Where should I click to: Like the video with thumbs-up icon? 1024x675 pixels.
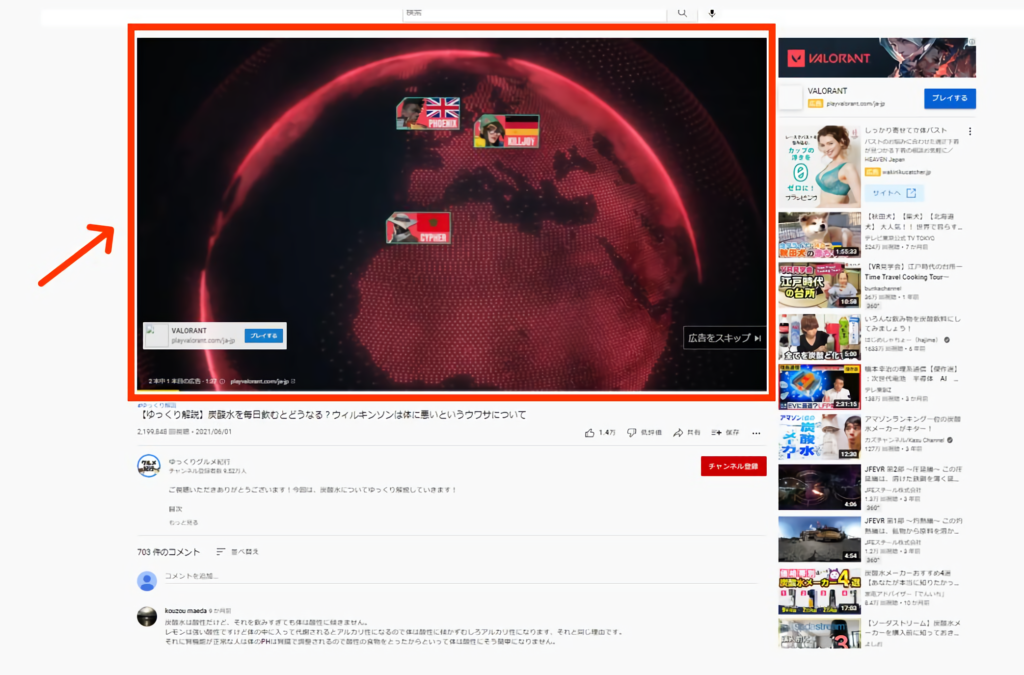tap(590, 433)
